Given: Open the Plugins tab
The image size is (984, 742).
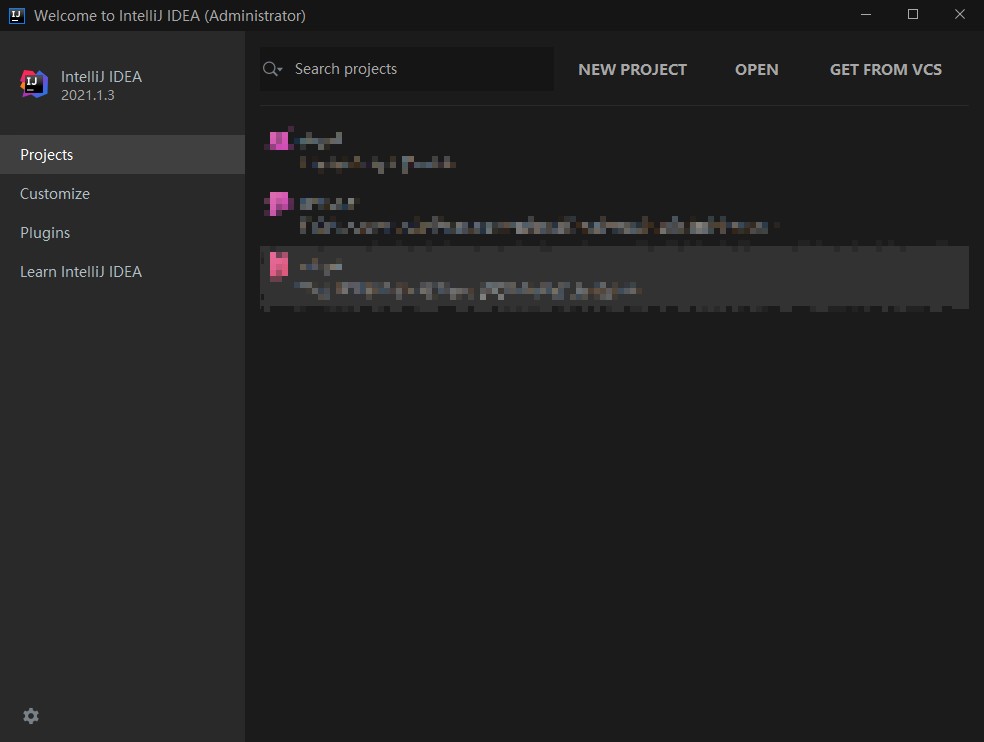Looking at the screenshot, I should click(x=122, y=232).
